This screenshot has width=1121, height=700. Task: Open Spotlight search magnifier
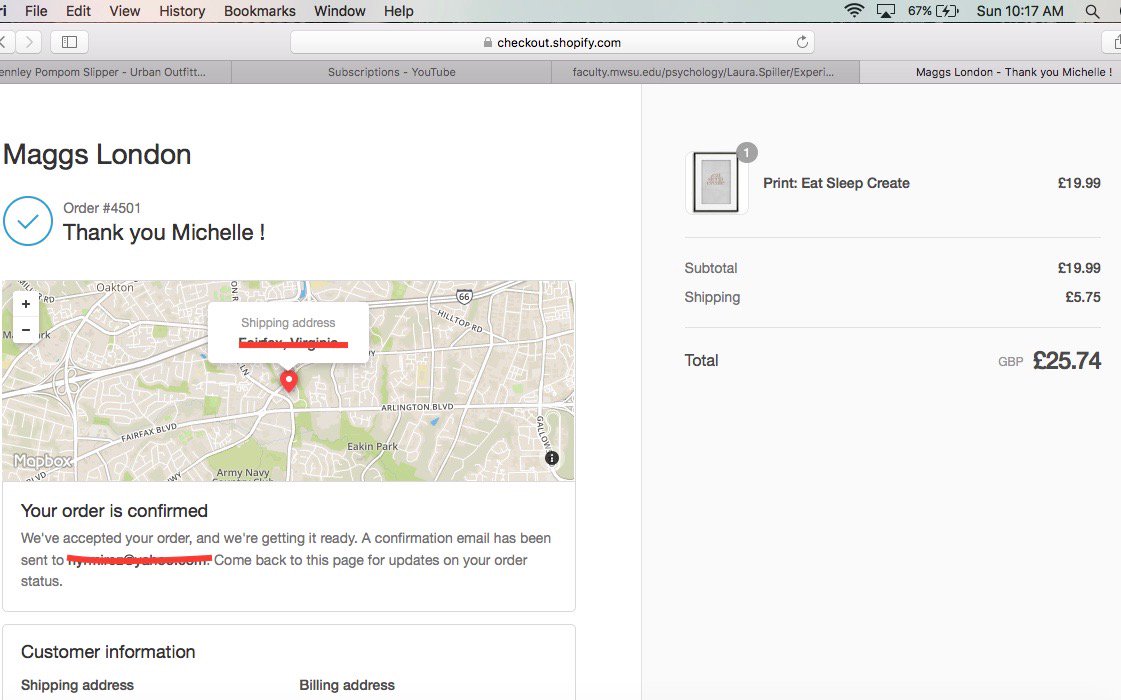1092,11
